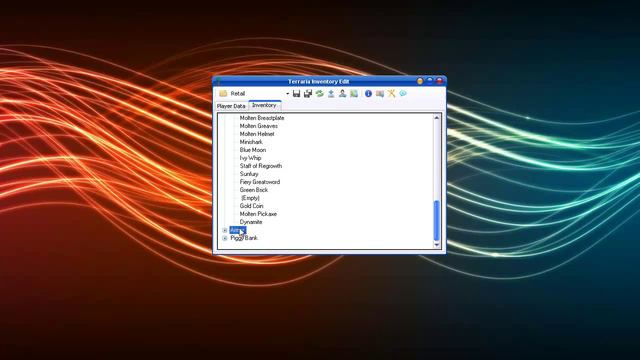Viewport: 640px width, 360px height.
Task: Click the scrollbar up arrow
Action: tap(437, 118)
